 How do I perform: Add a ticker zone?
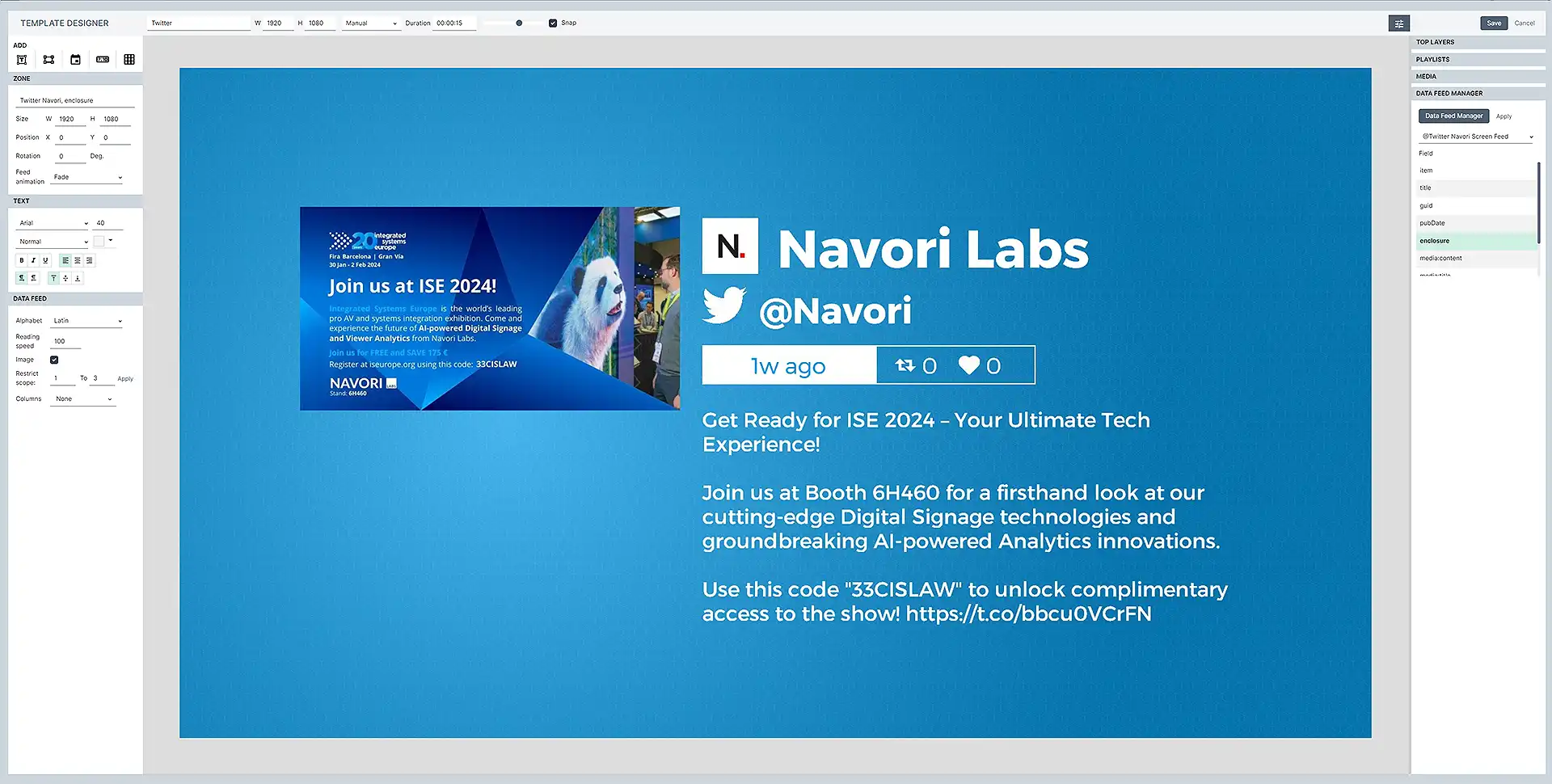pos(103,60)
